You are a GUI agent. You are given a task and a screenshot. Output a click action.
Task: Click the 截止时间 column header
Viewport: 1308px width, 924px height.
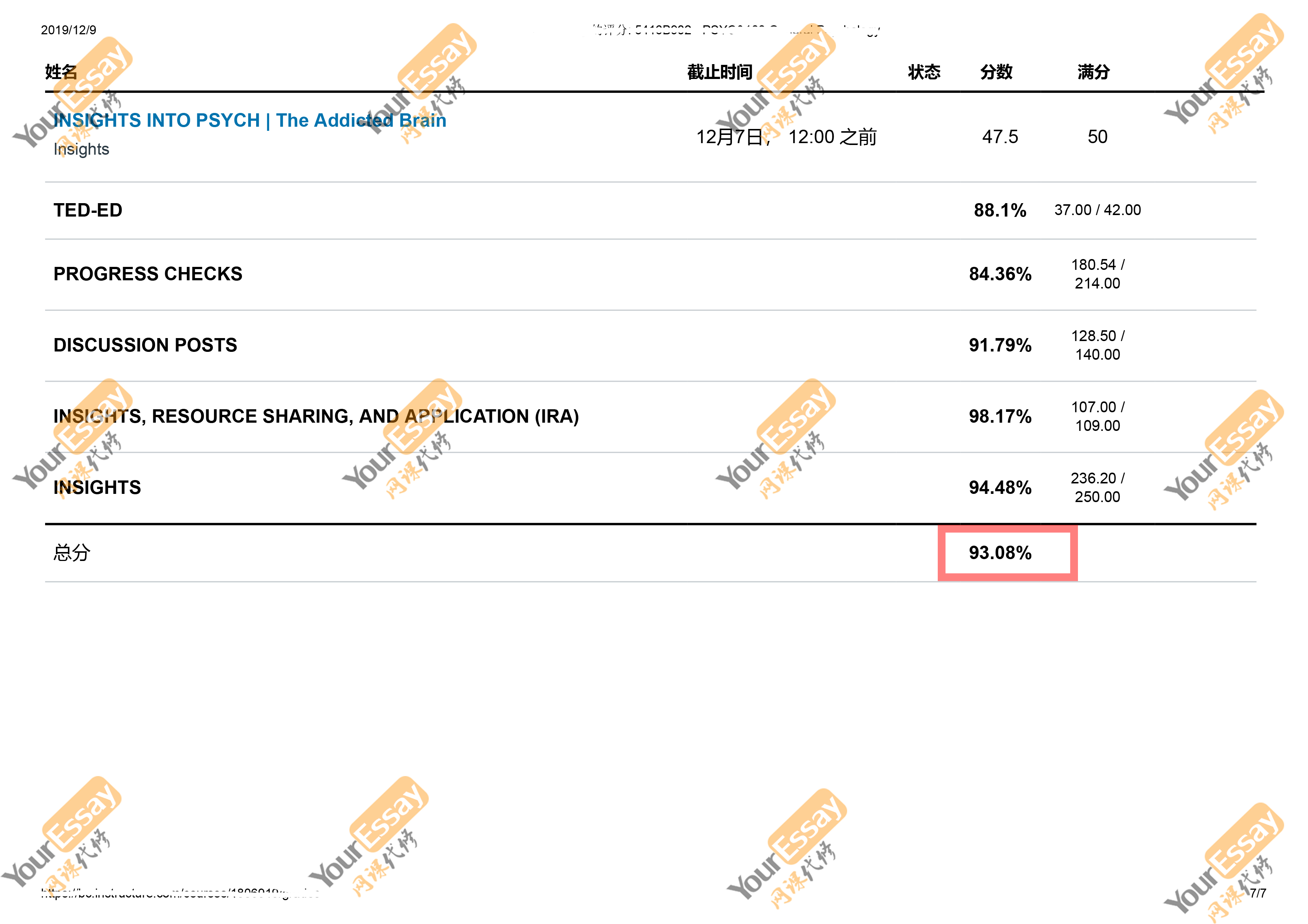click(x=719, y=72)
